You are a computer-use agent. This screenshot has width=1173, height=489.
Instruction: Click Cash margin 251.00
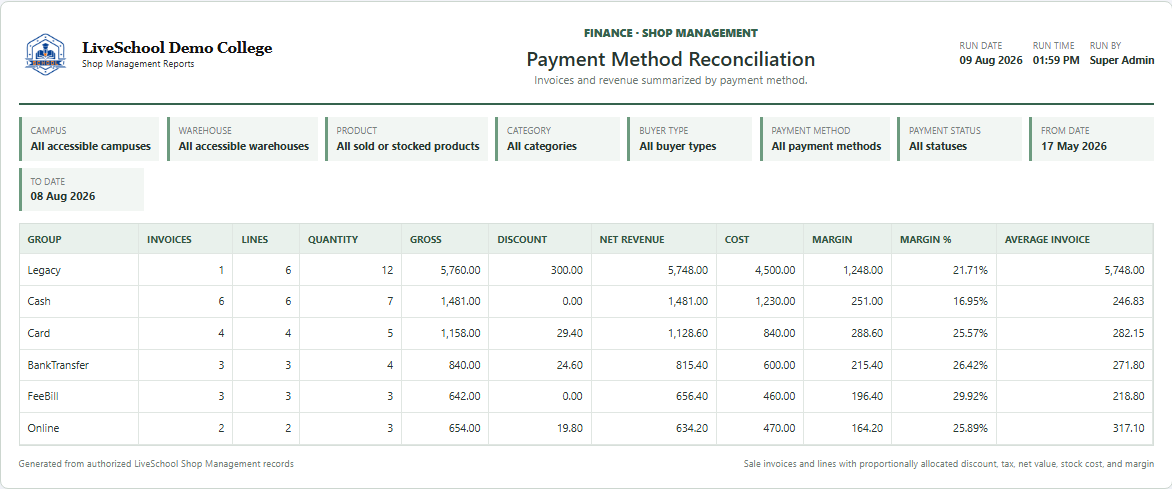coord(867,301)
